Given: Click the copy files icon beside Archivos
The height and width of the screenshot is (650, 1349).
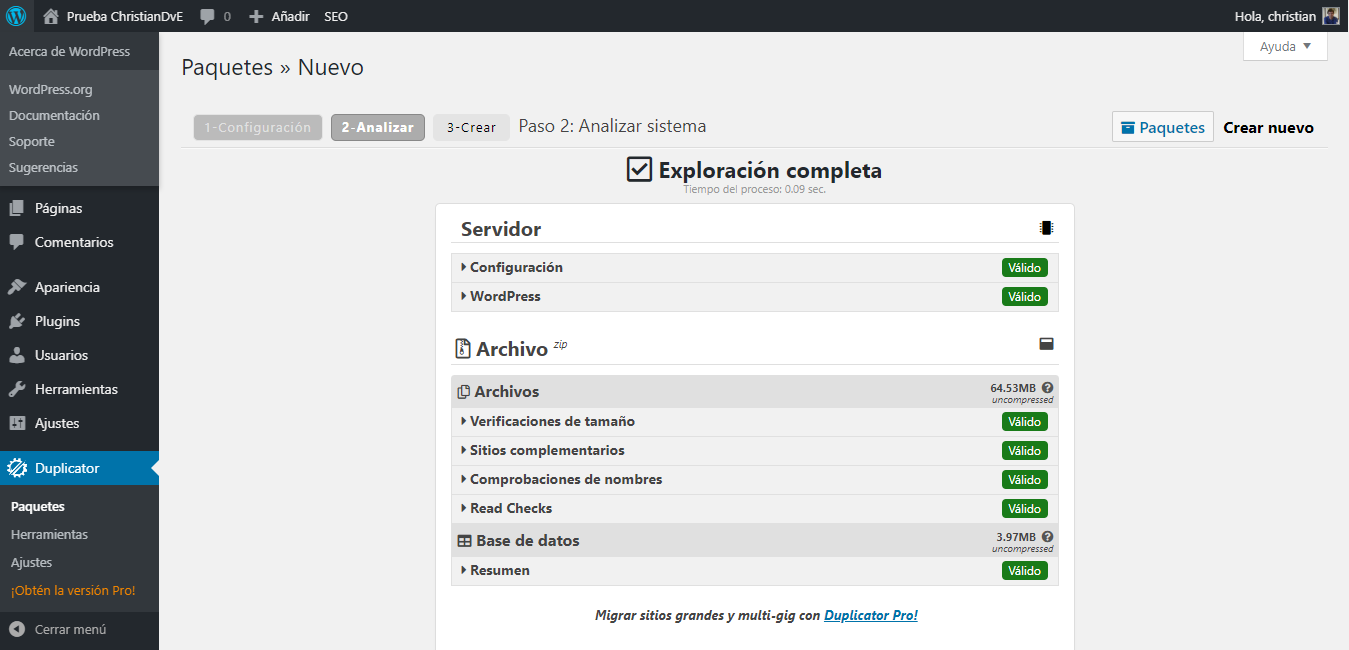Looking at the screenshot, I should (x=464, y=392).
